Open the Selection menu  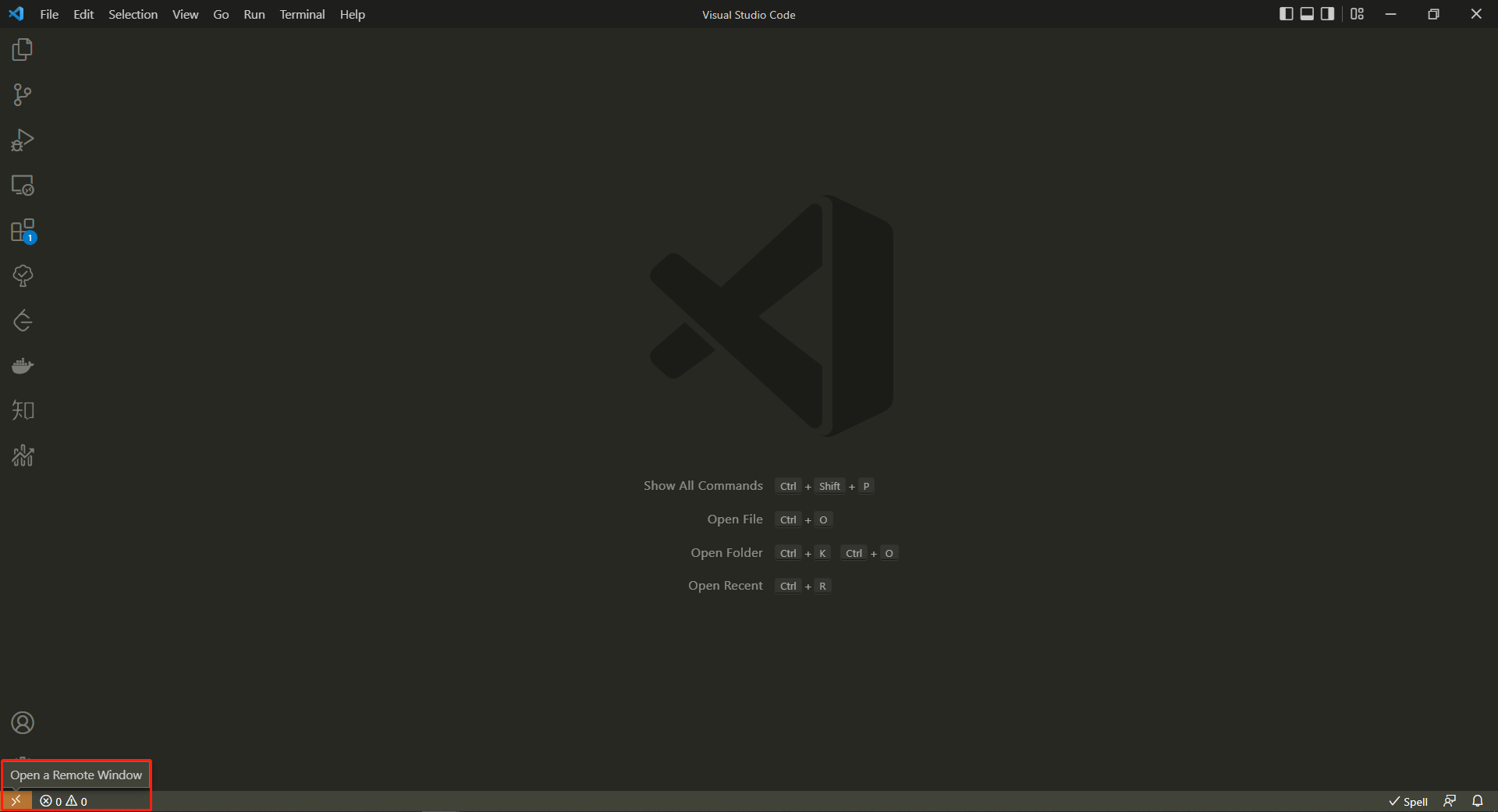coord(133,14)
